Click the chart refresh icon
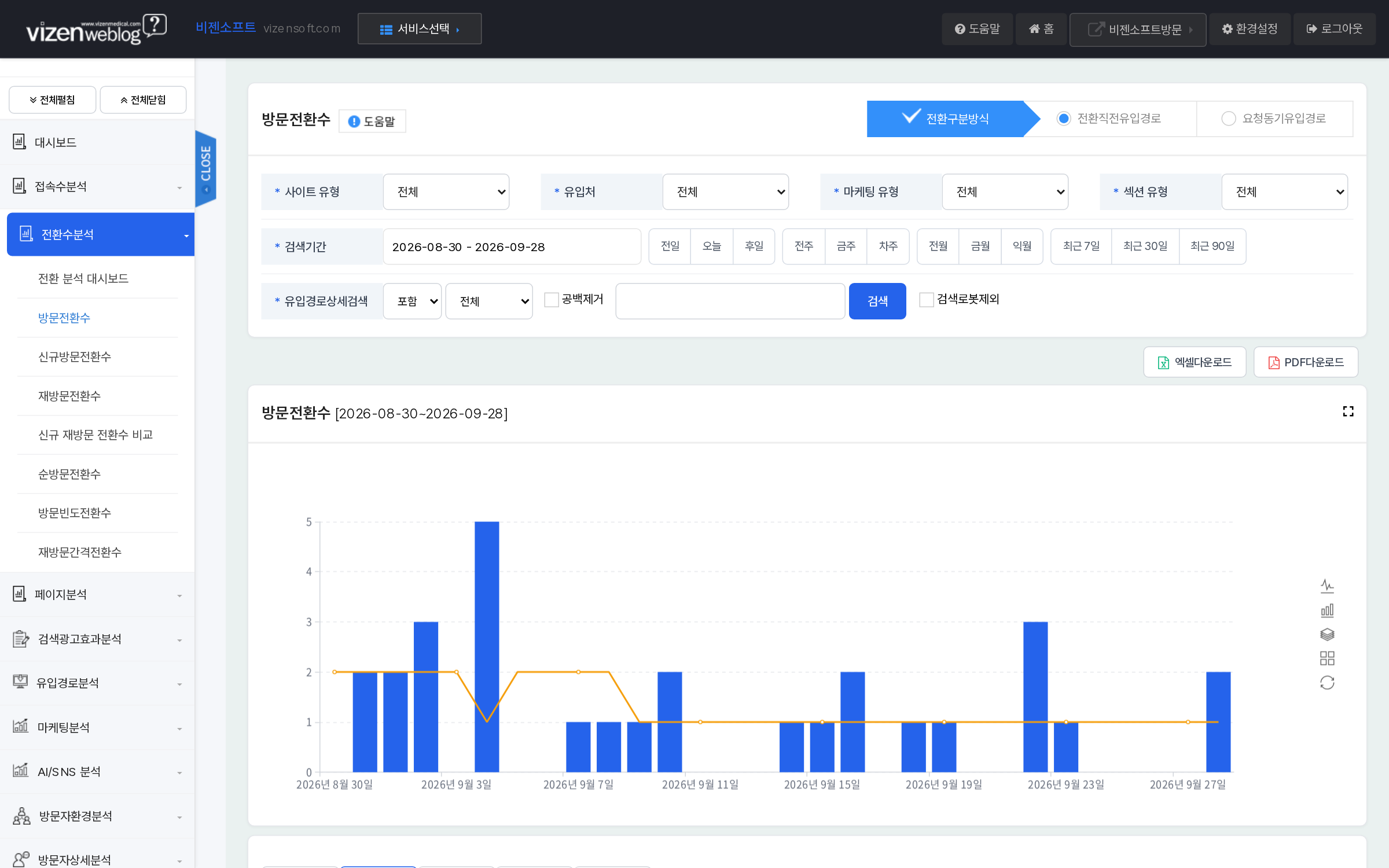Image resolution: width=1389 pixels, height=868 pixels. pyautogui.click(x=1327, y=683)
